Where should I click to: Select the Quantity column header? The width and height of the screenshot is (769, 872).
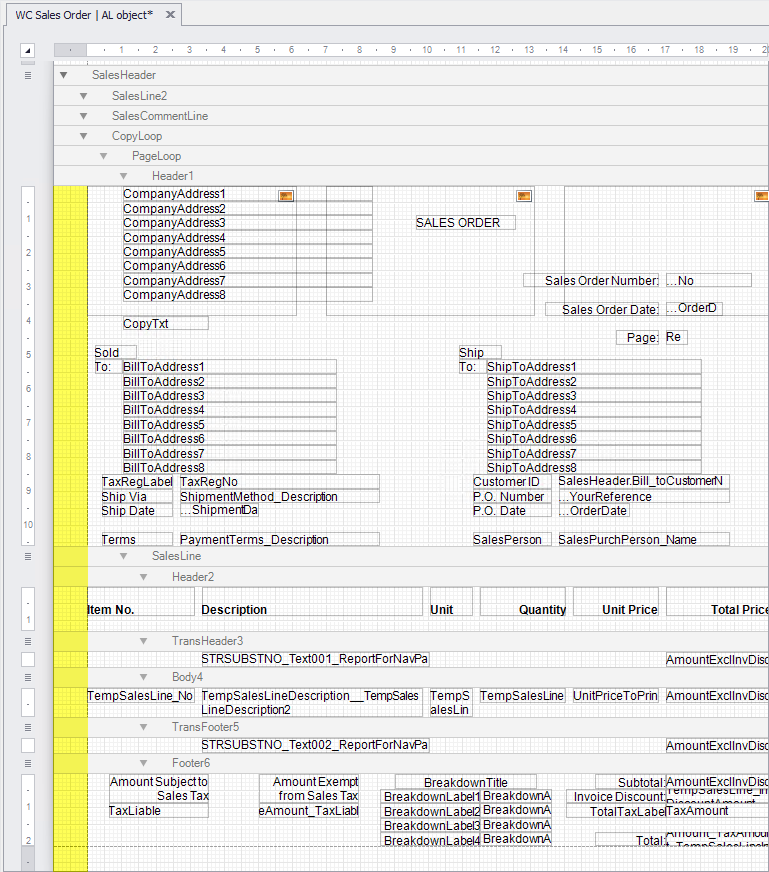click(x=523, y=602)
